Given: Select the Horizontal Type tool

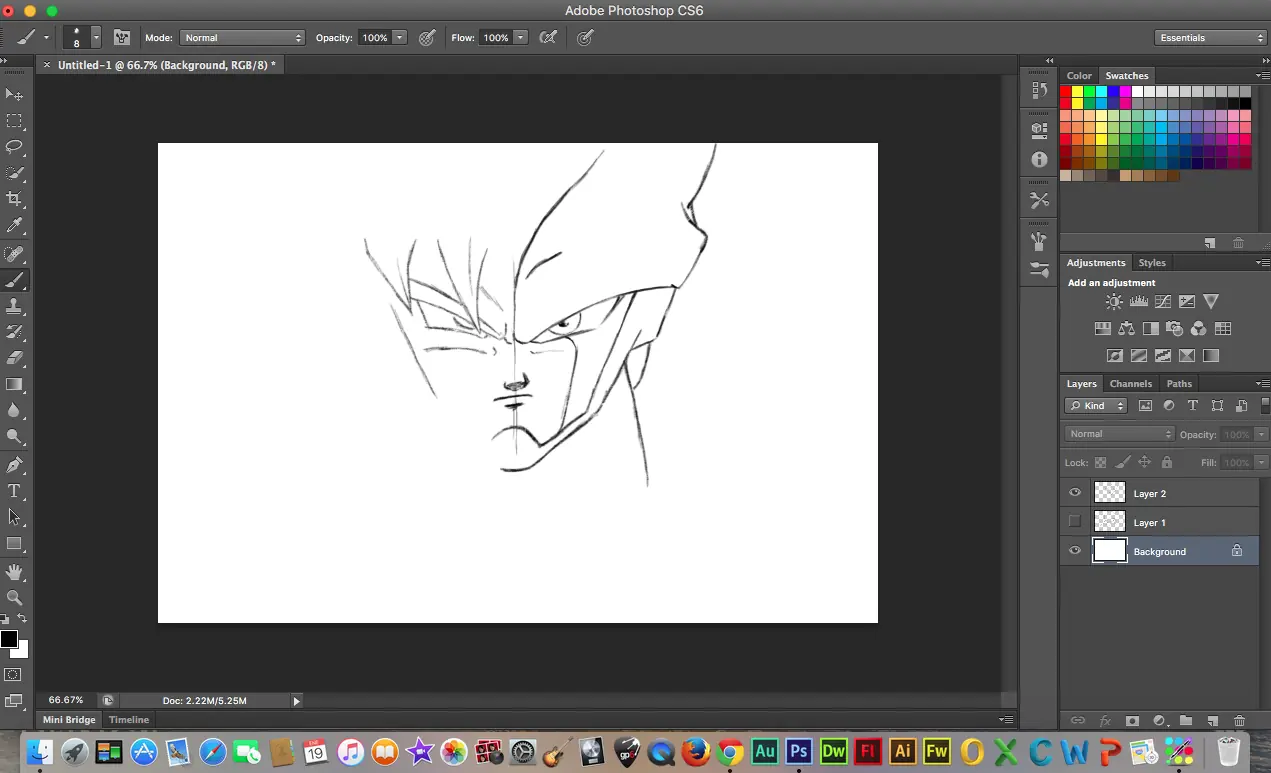Looking at the screenshot, I should 14,491.
